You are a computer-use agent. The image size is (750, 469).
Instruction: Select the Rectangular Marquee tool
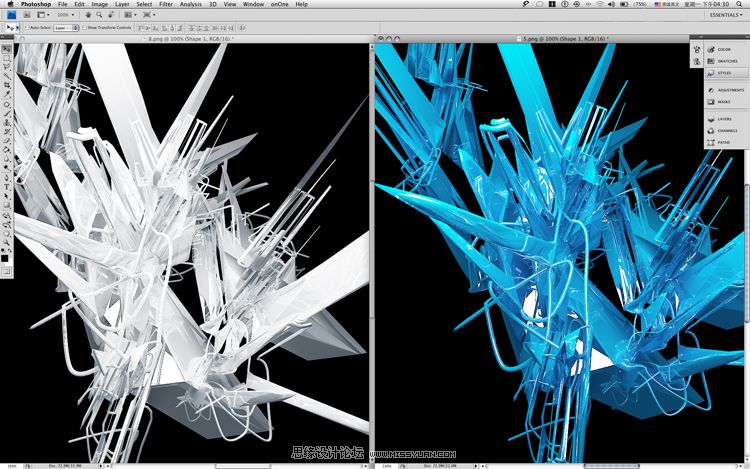[x=6, y=58]
